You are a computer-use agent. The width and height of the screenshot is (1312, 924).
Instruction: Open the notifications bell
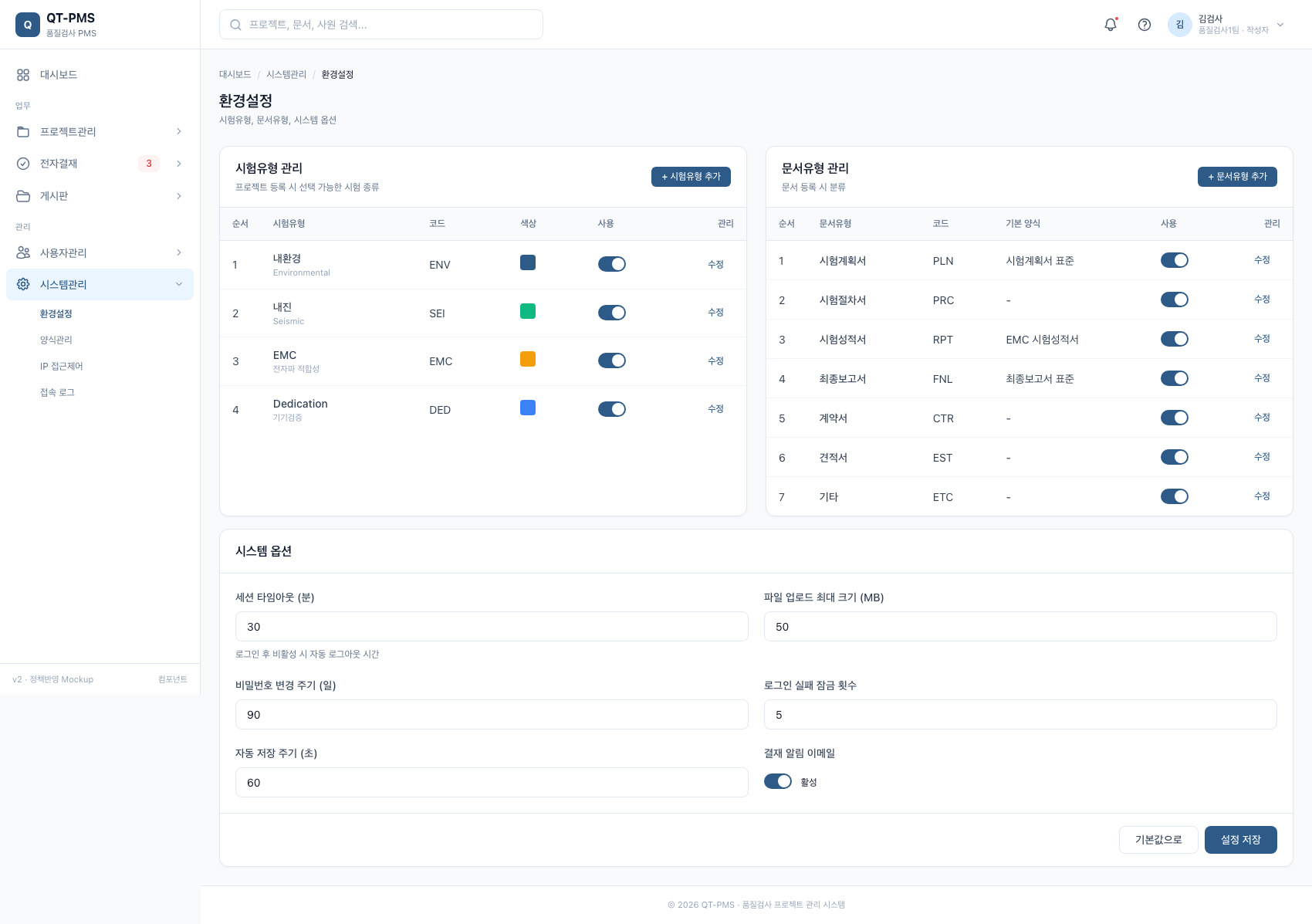coord(1111,25)
